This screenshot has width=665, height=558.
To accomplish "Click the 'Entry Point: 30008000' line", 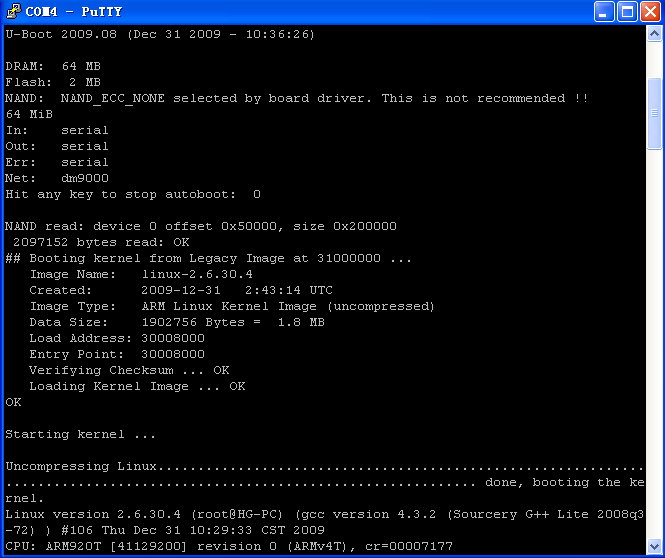I will tap(117, 354).
